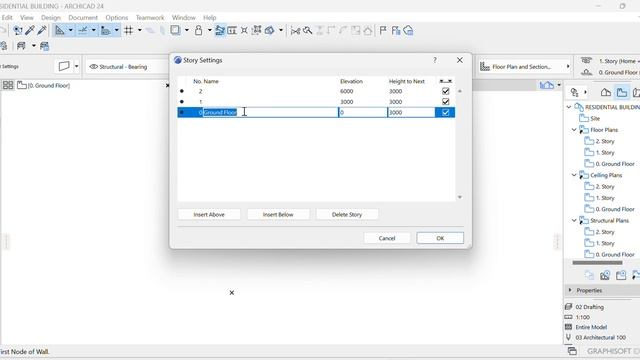
Task: Expand the Floor Plan and Section flyout
Action: 568,67
